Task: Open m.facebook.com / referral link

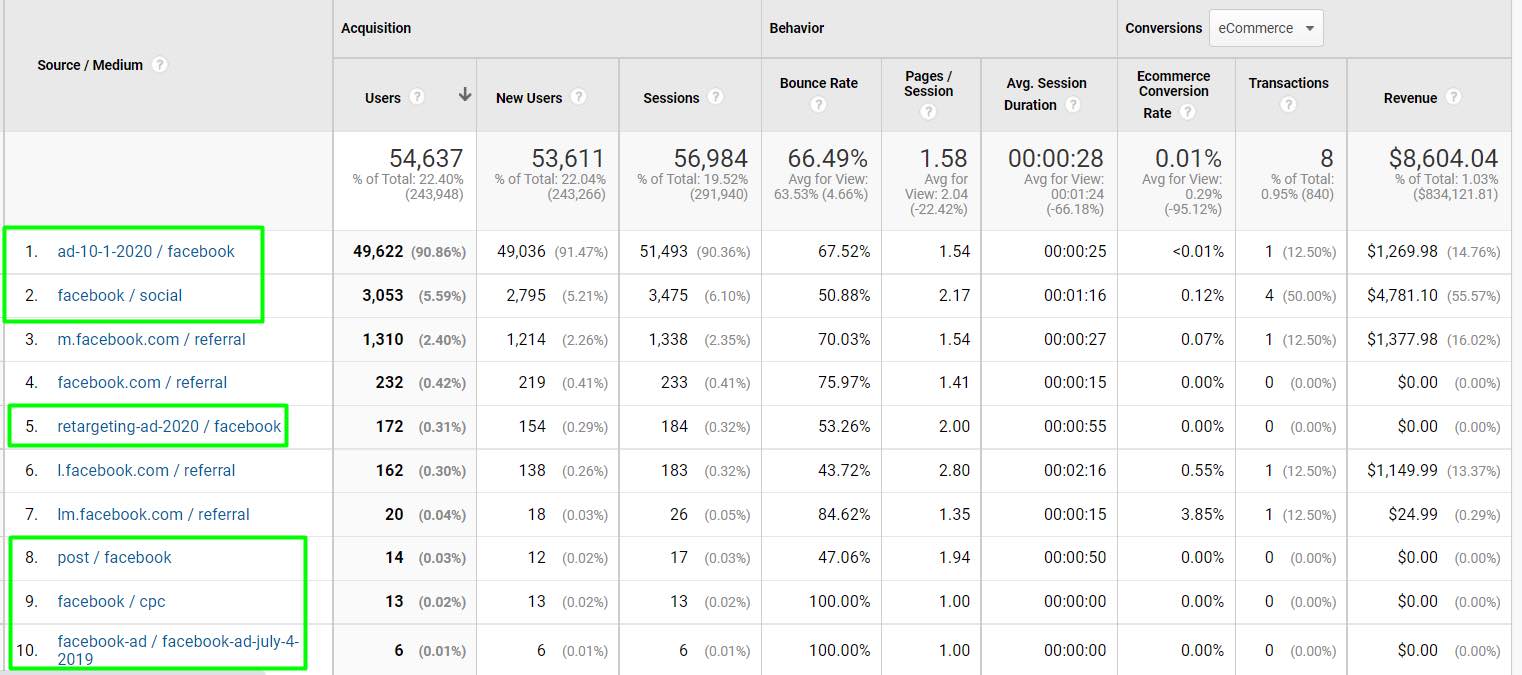Action: coord(151,339)
